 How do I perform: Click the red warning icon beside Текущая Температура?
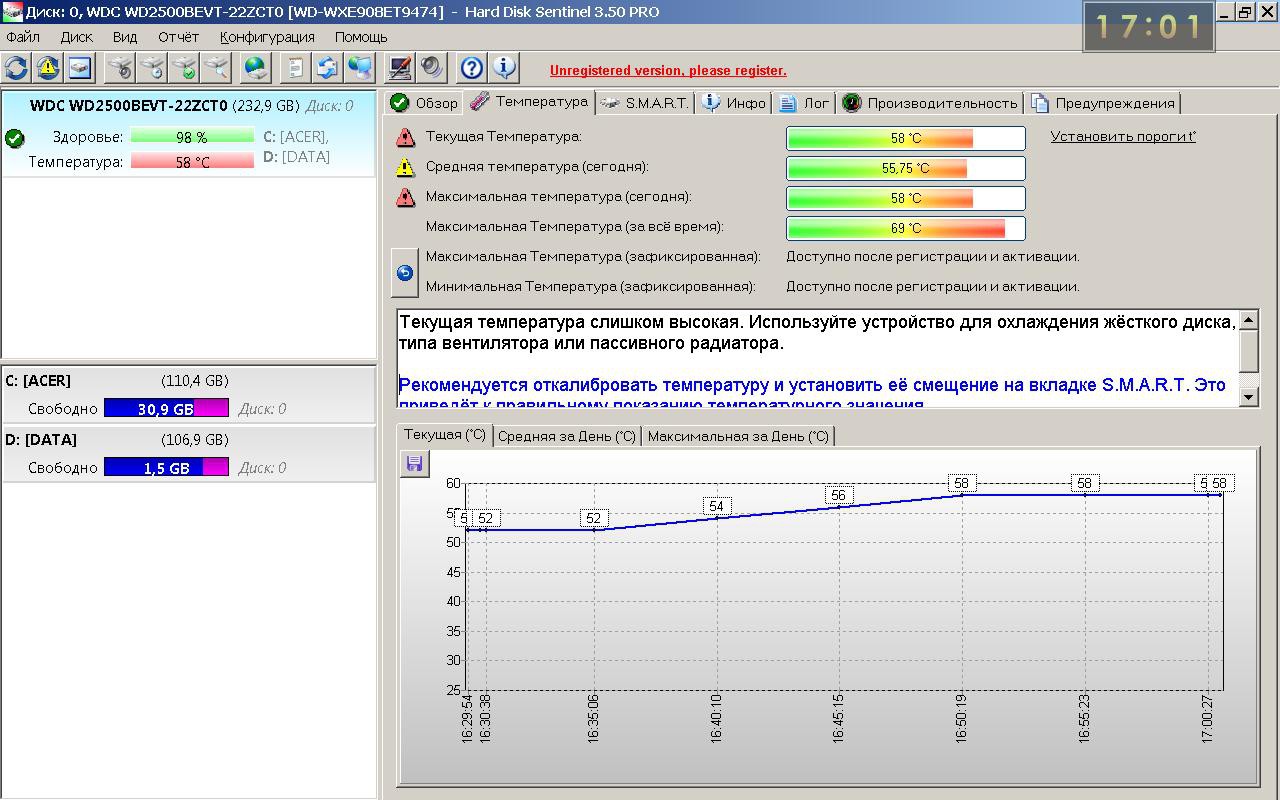click(405, 137)
